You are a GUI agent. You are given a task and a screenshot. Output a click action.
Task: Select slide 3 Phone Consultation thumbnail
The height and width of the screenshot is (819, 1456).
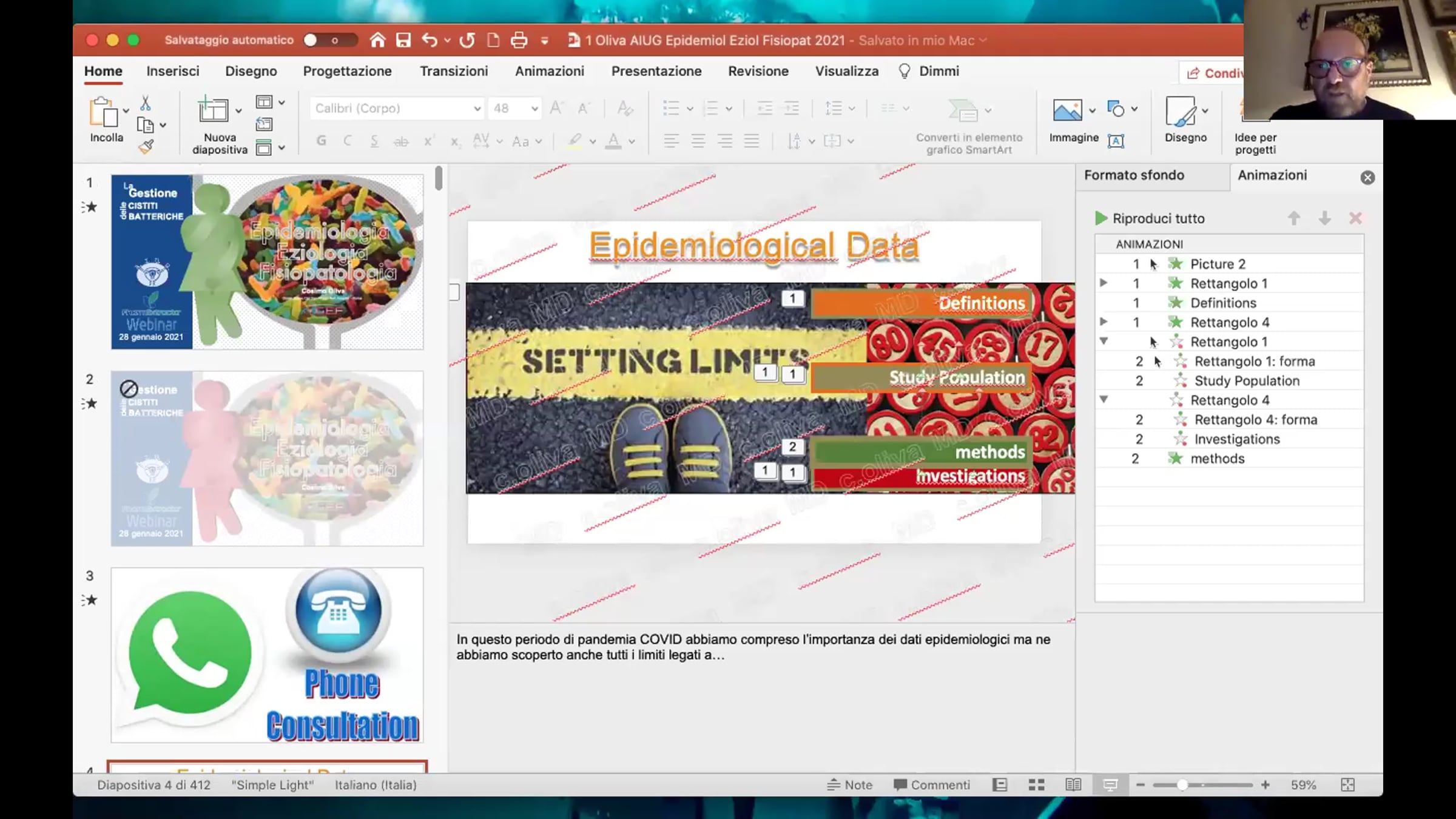[x=267, y=655]
